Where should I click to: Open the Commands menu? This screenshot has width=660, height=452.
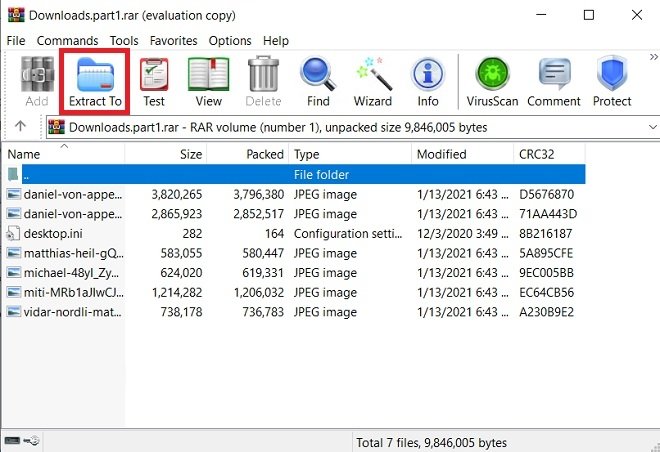pos(67,41)
